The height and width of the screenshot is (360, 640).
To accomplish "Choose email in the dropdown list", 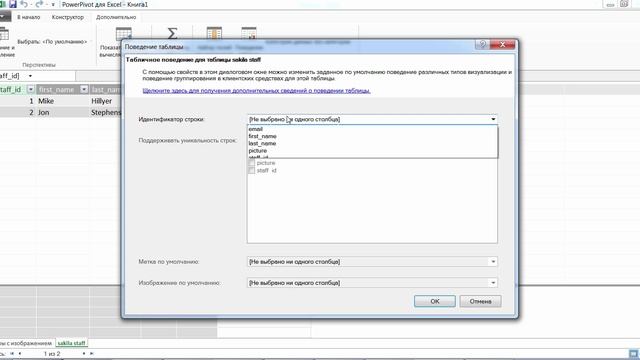I will pyautogui.click(x=373, y=129).
